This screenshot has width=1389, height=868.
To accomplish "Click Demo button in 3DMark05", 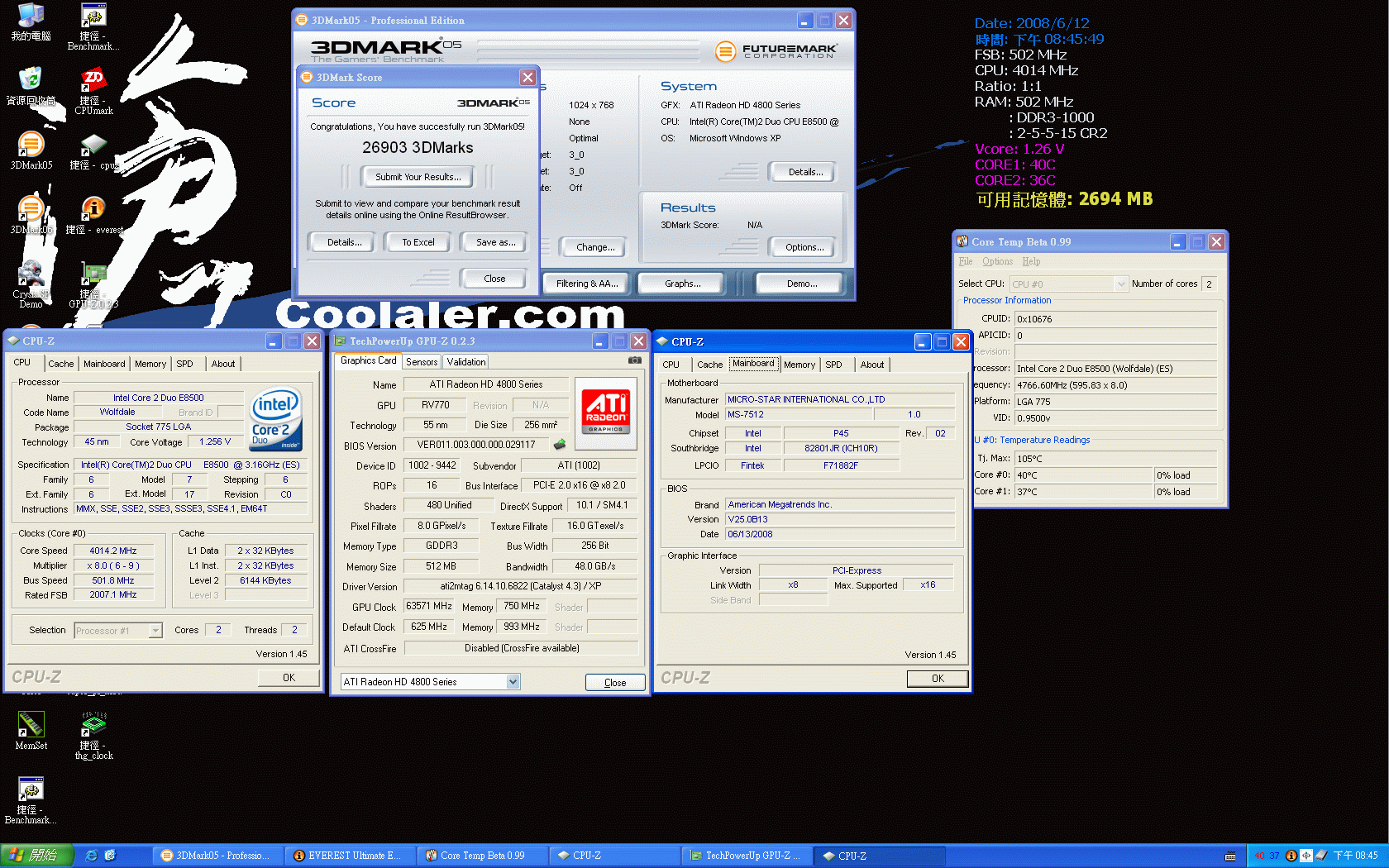I will [801, 284].
